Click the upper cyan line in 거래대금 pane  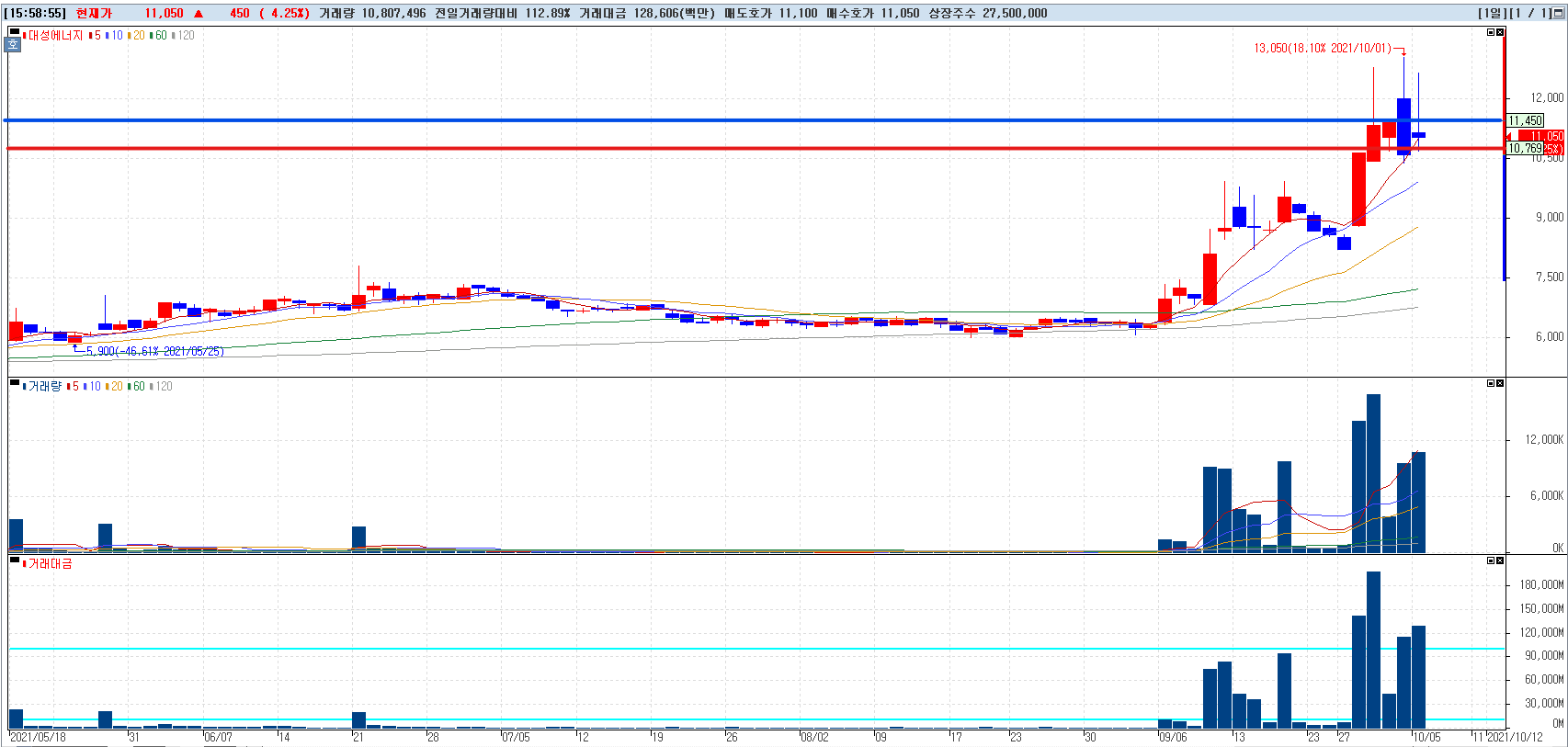pos(756,649)
